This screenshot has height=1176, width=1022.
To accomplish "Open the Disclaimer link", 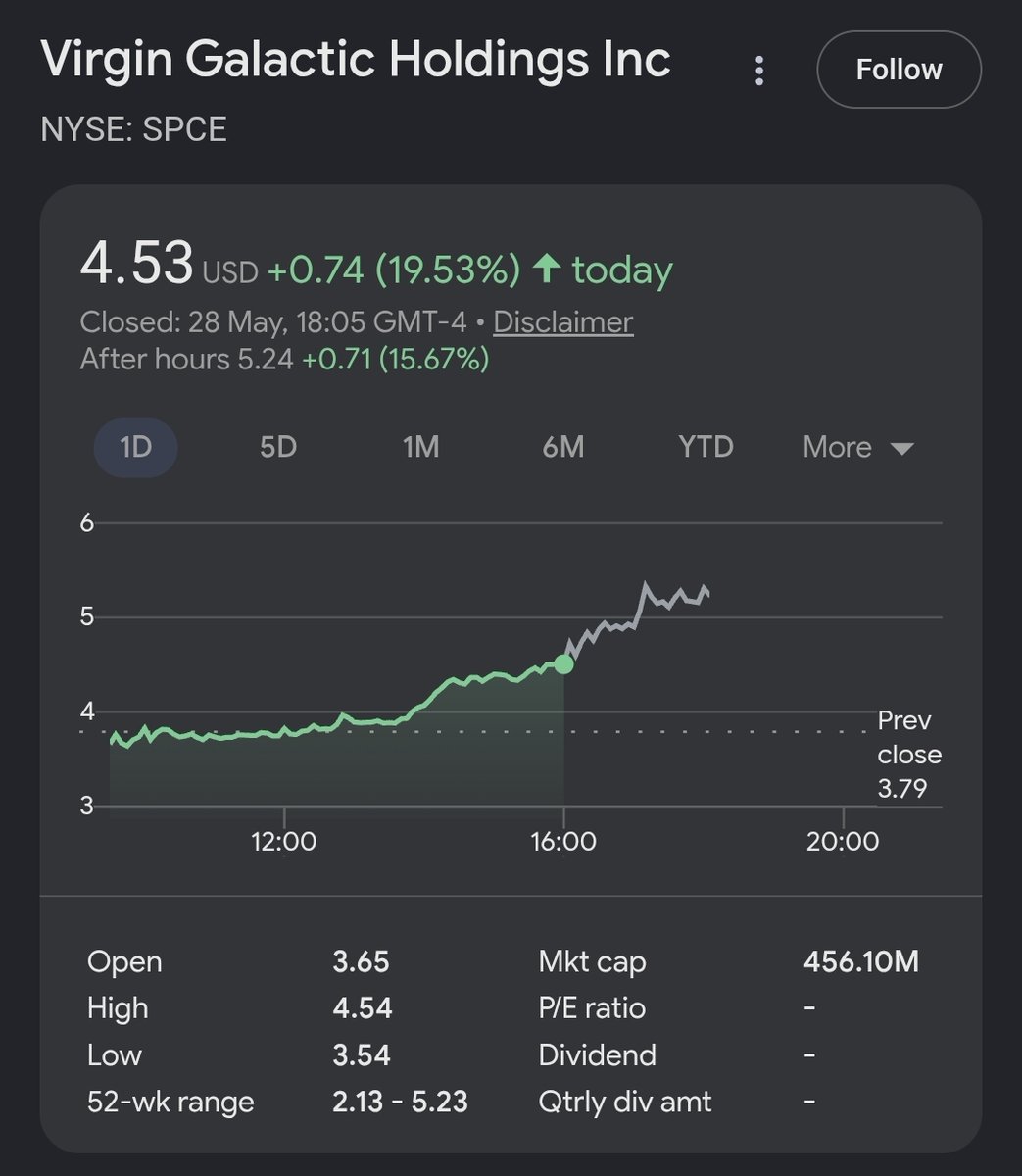I will pos(562,322).
